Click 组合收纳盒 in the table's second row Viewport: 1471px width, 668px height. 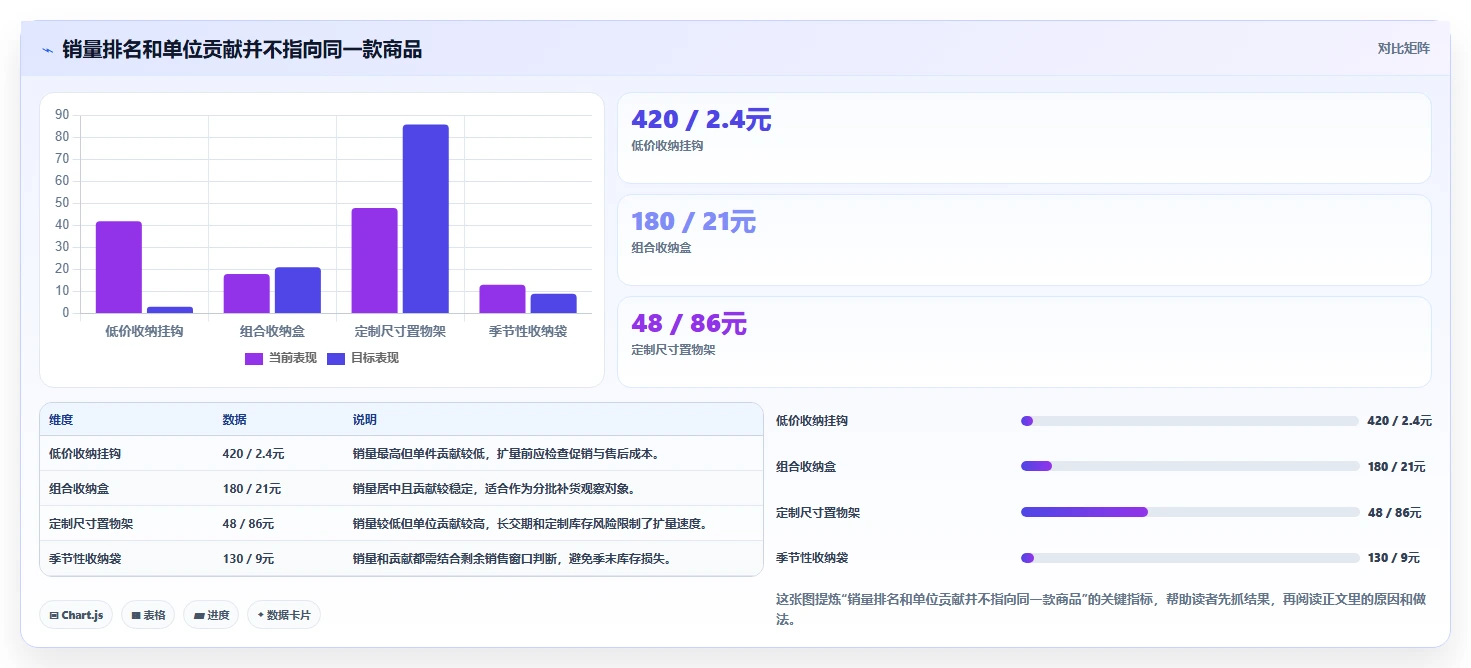click(79, 489)
